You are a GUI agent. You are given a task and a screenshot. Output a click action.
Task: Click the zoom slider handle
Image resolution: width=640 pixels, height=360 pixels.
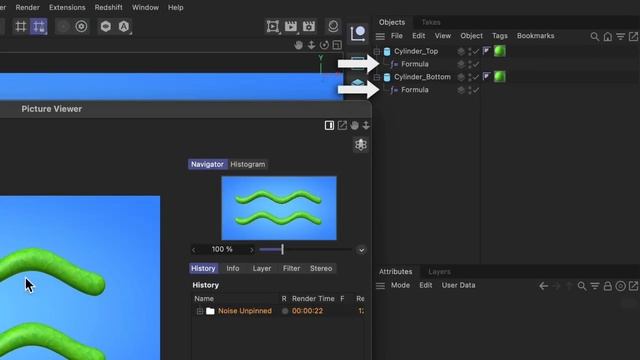[282, 249]
